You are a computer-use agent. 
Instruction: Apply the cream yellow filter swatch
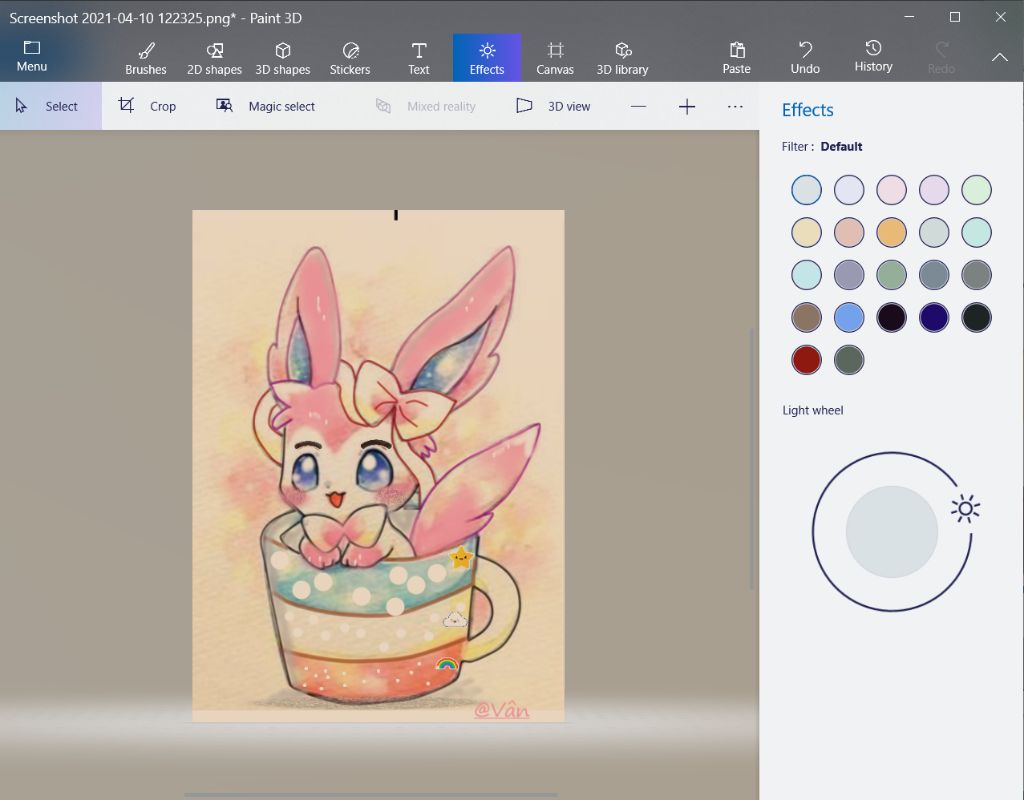point(807,232)
